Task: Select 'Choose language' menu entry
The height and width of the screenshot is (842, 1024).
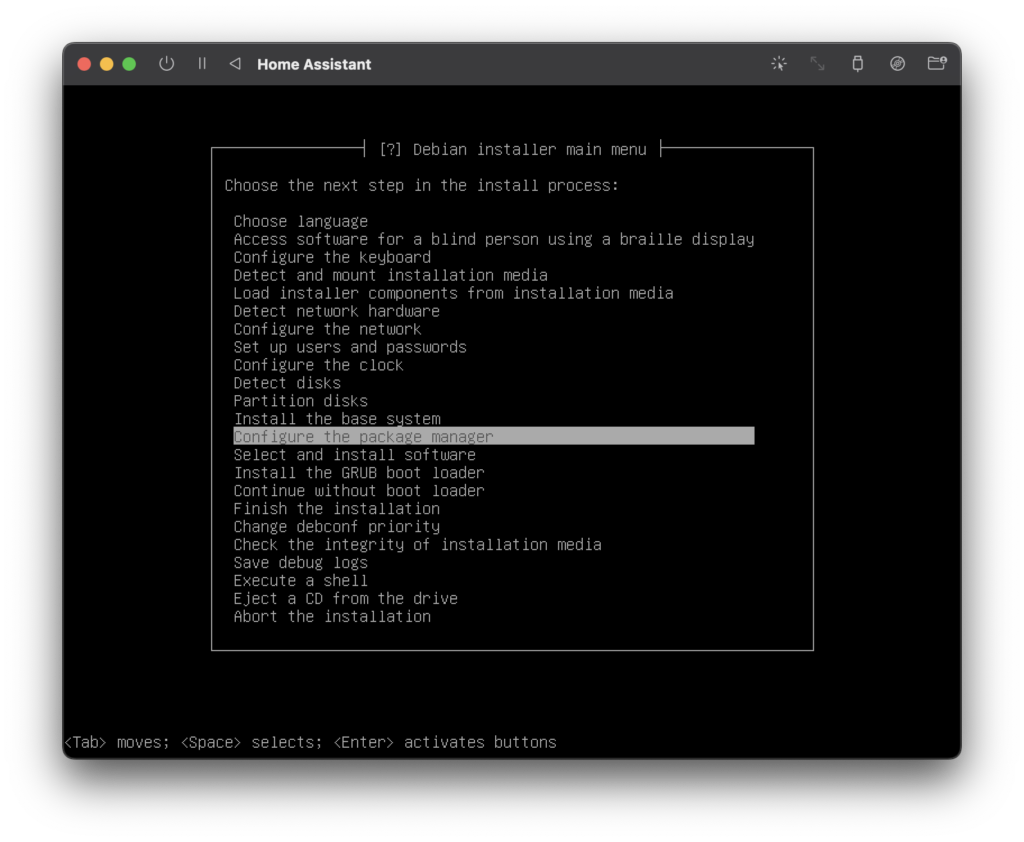Action: (x=300, y=221)
